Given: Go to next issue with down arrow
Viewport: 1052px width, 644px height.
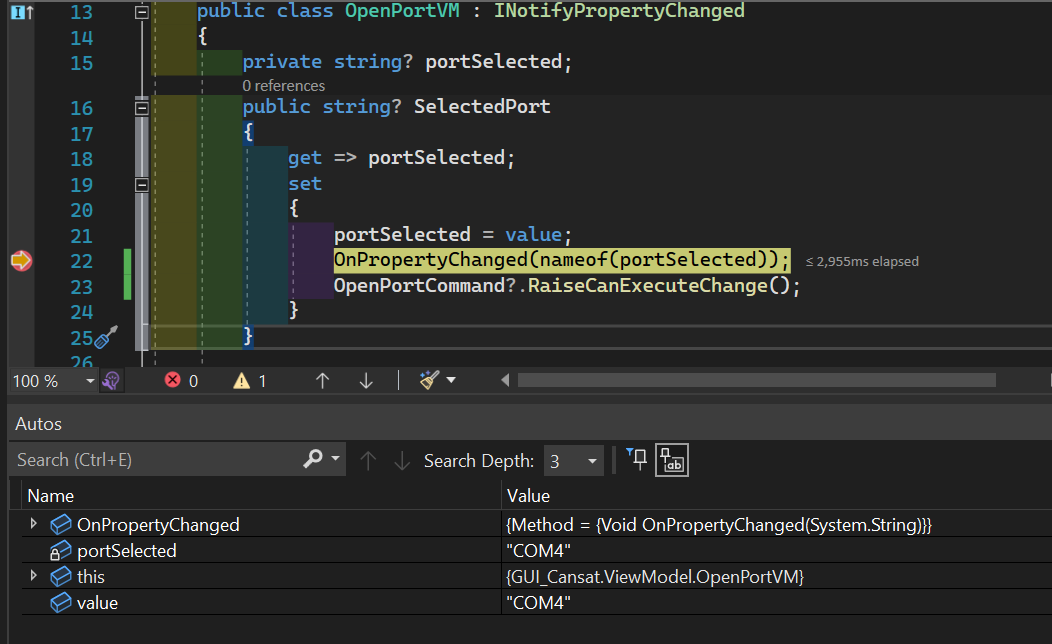Looking at the screenshot, I should coord(366,381).
